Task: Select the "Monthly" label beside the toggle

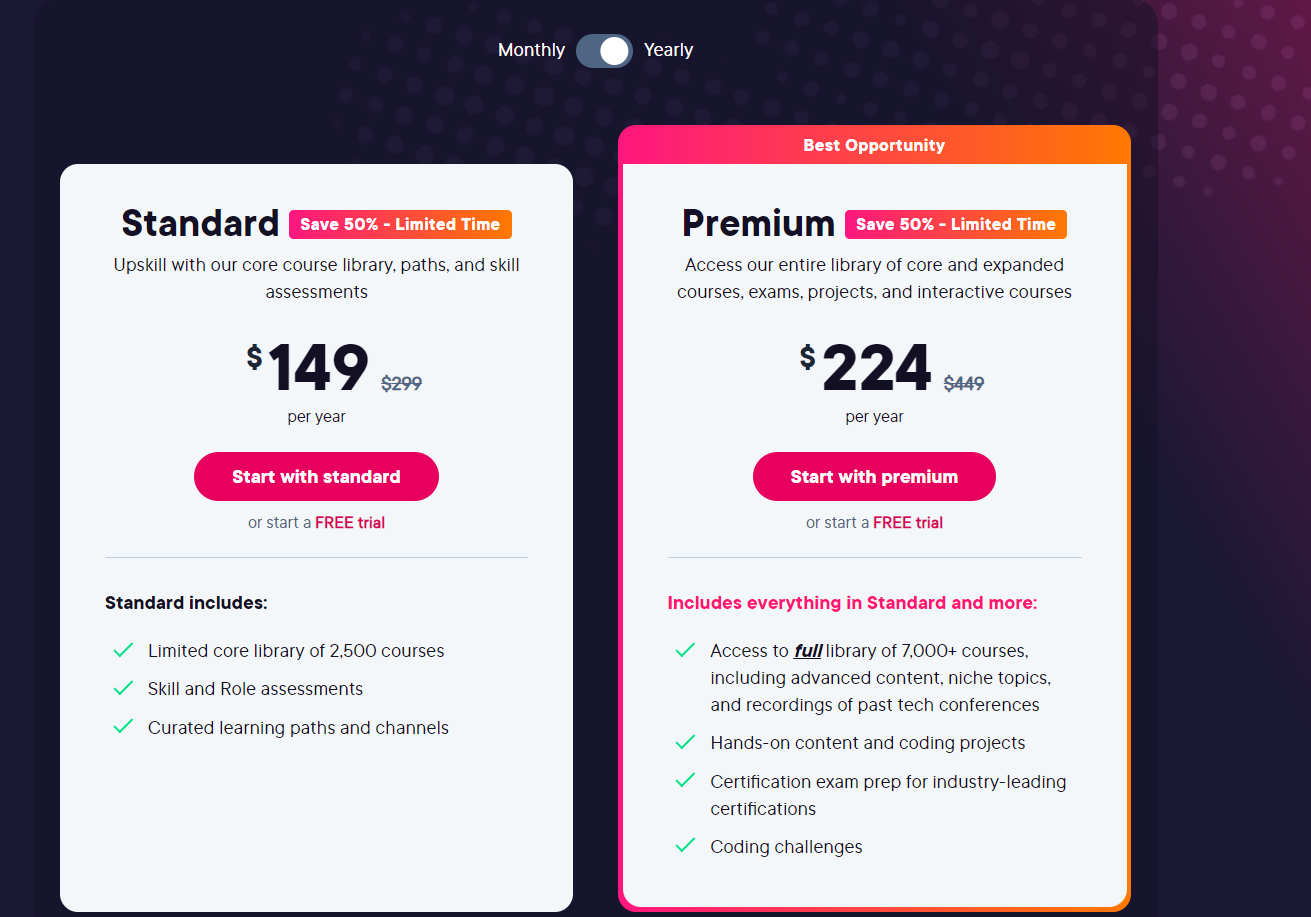Action: (531, 50)
